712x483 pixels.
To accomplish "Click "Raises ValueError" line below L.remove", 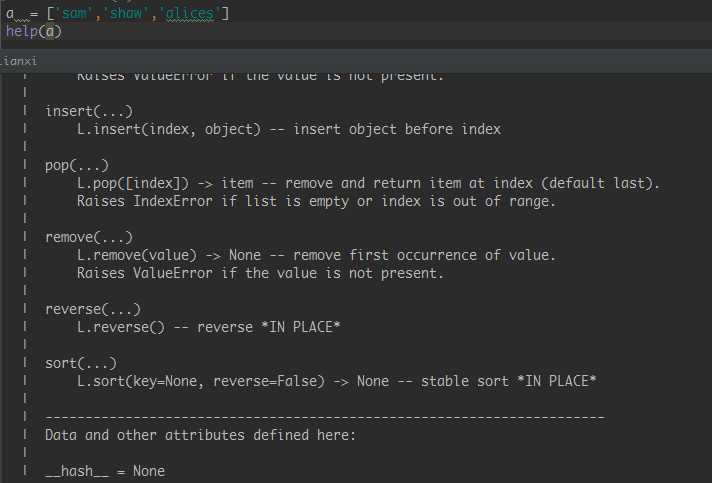I will 260,273.
